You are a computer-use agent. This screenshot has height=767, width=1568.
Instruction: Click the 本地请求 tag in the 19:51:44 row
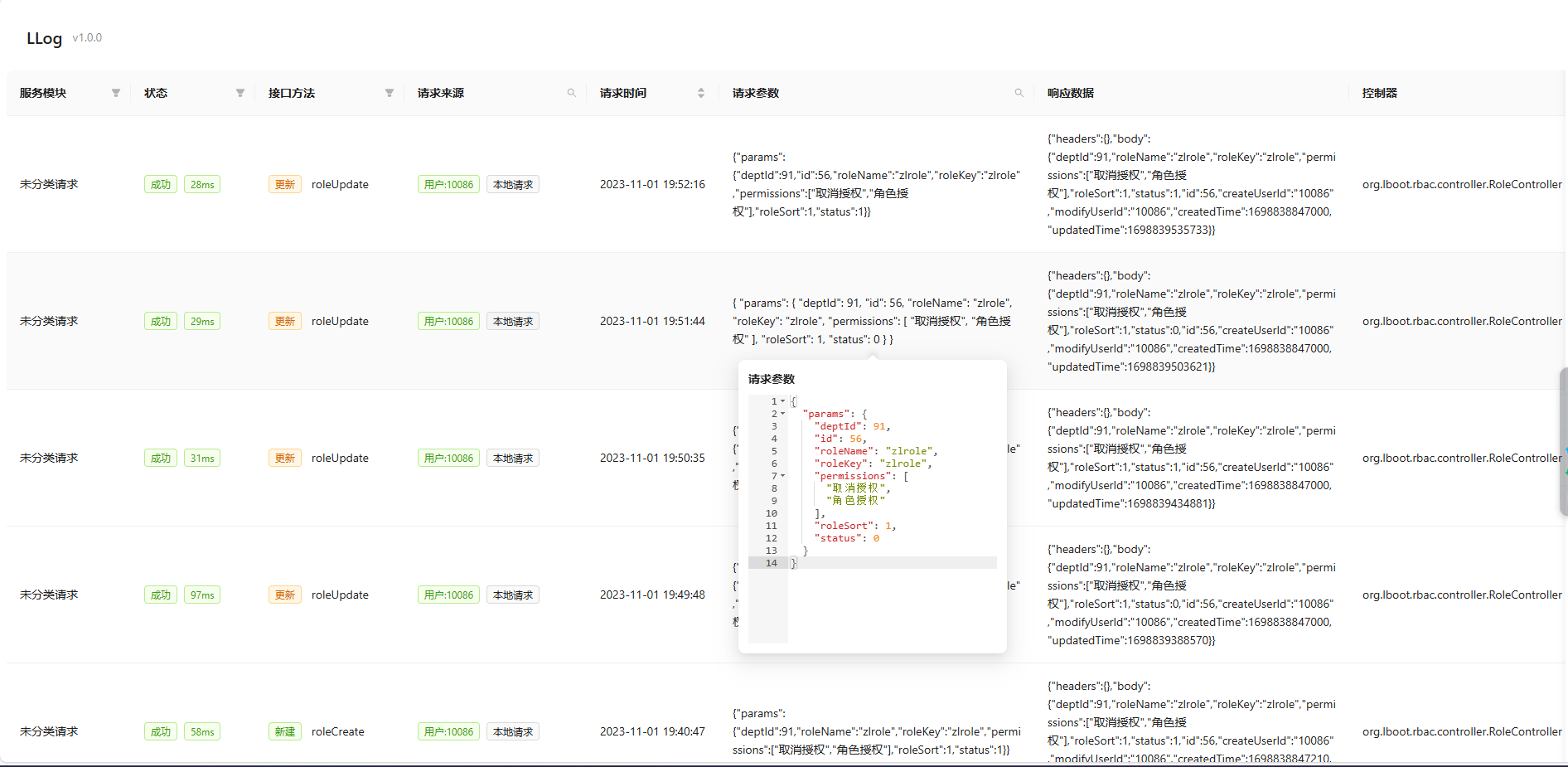[513, 321]
